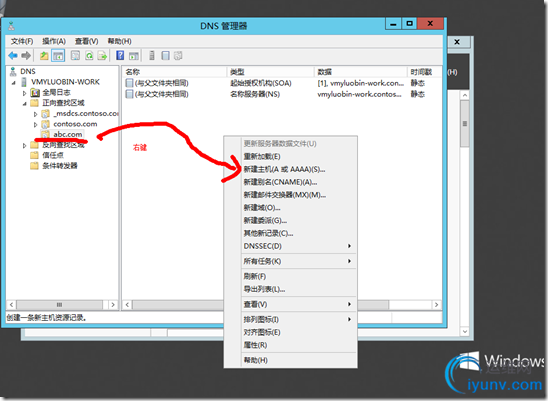548x401 pixels.
Task: Click the tree pane scroll-right arrow
Action: 113,305
